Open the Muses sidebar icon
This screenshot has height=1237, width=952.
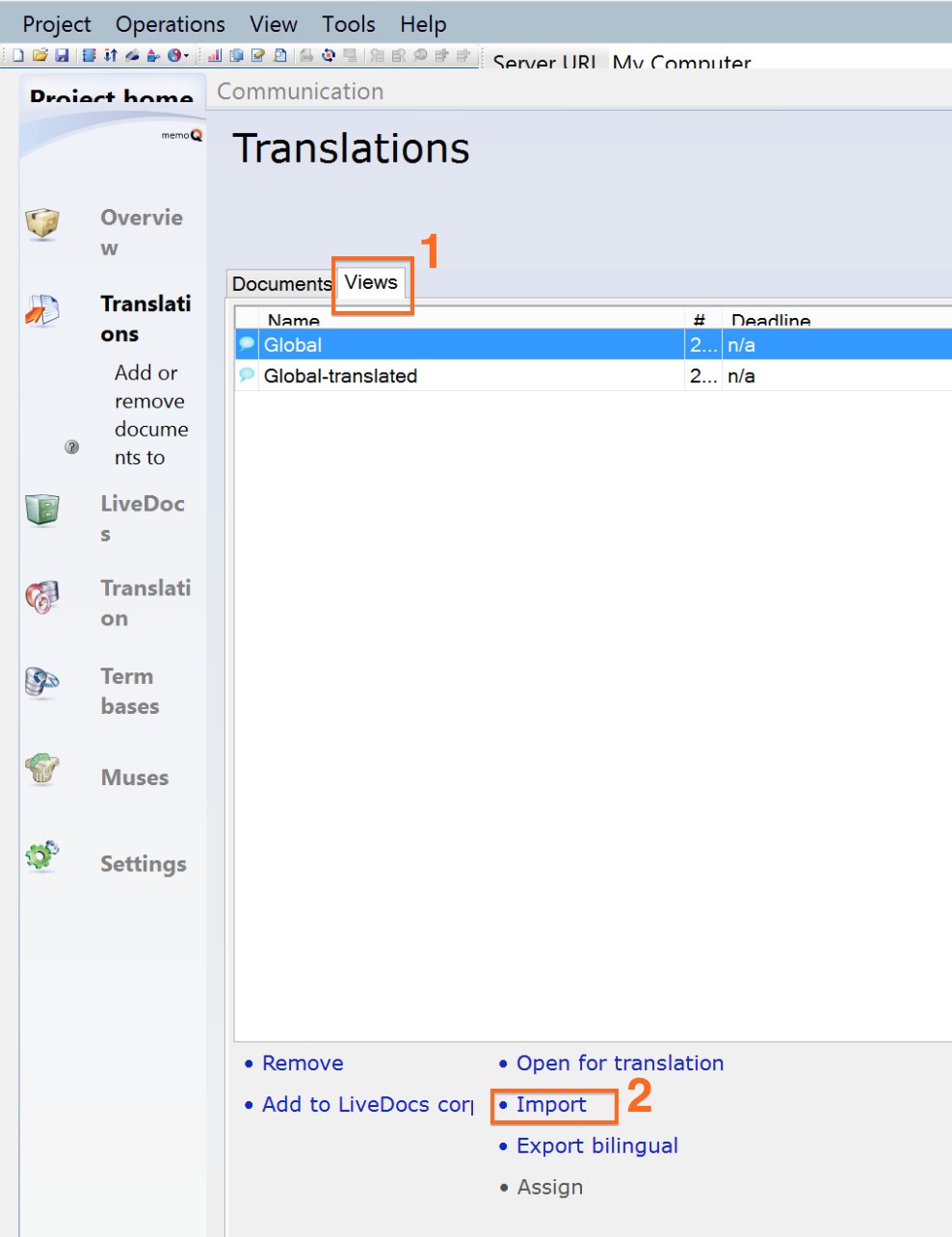[x=42, y=769]
